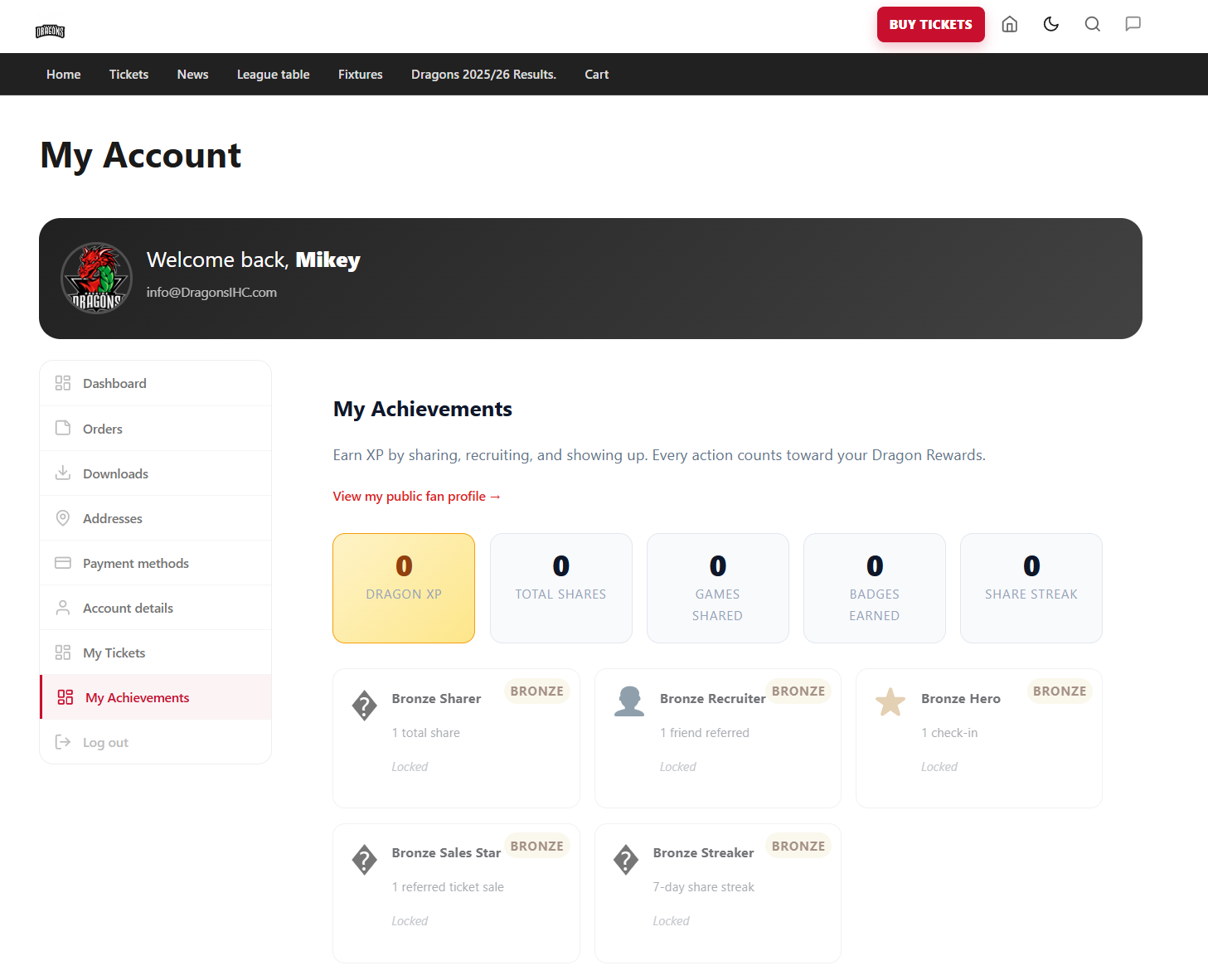Click the Dragons avatar in the welcome banner
Screen dimensions: 1208x980
(x=96, y=279)
